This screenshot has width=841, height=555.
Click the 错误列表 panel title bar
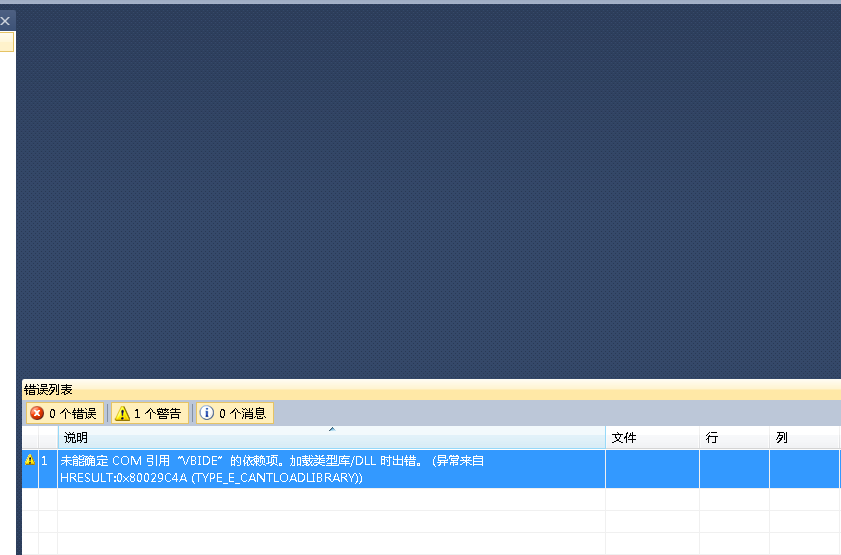click(431, 389)
